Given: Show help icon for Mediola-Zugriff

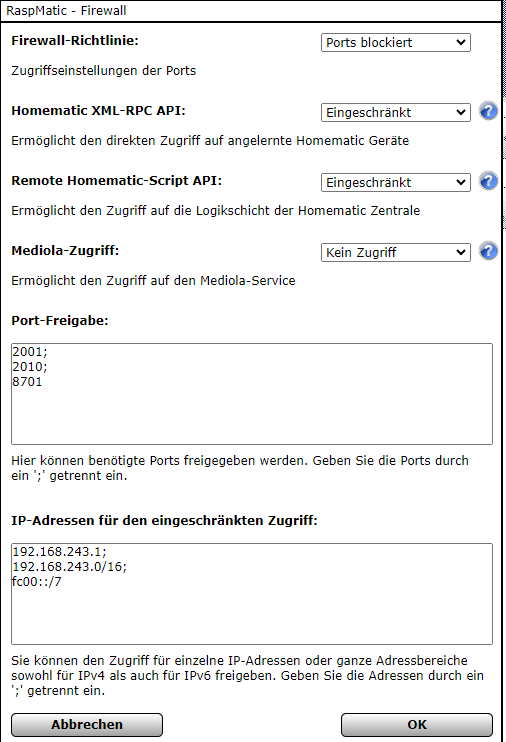Looking at the screenshot, I should click(488, 252).
